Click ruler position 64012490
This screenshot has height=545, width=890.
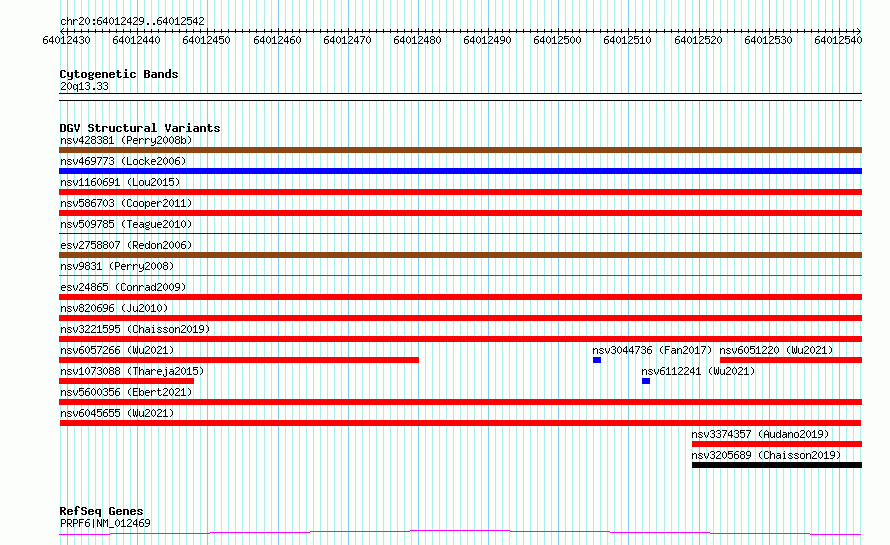(x=488, y=40)
